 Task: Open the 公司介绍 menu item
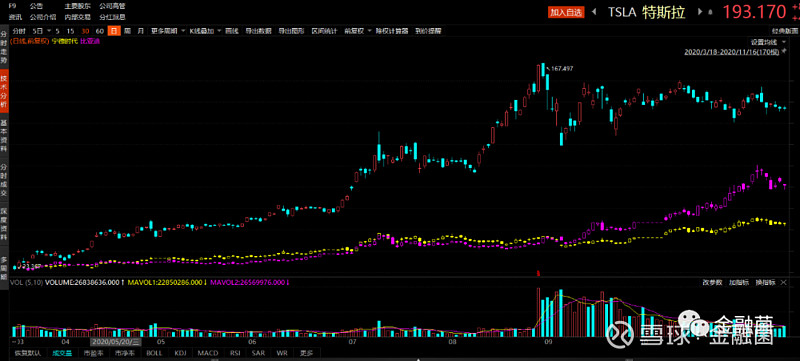pyautogui.click(x=43, y=17)
